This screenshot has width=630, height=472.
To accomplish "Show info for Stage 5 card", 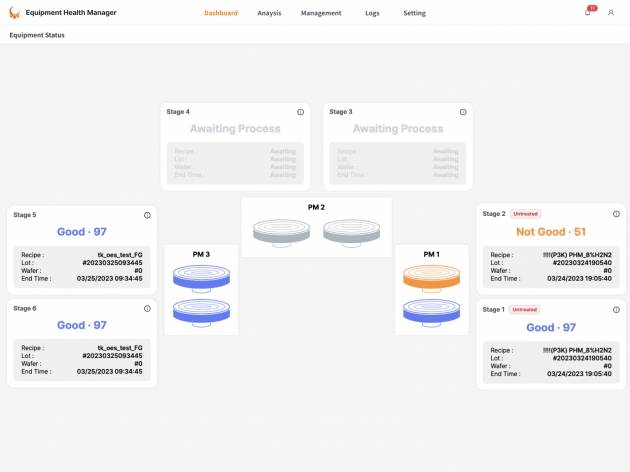I will coord(147,215).
